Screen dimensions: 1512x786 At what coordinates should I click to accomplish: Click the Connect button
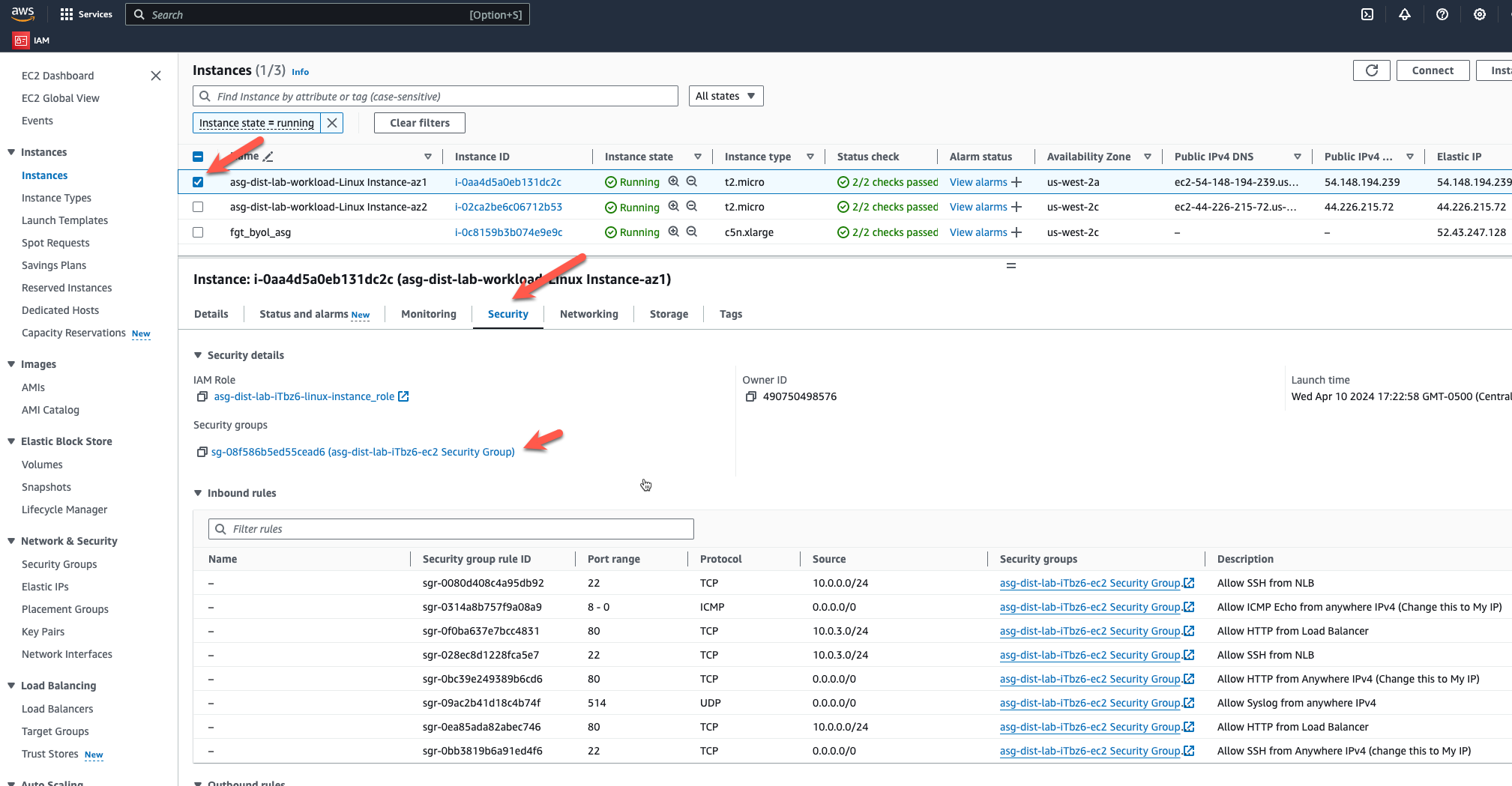[1433, 70]
